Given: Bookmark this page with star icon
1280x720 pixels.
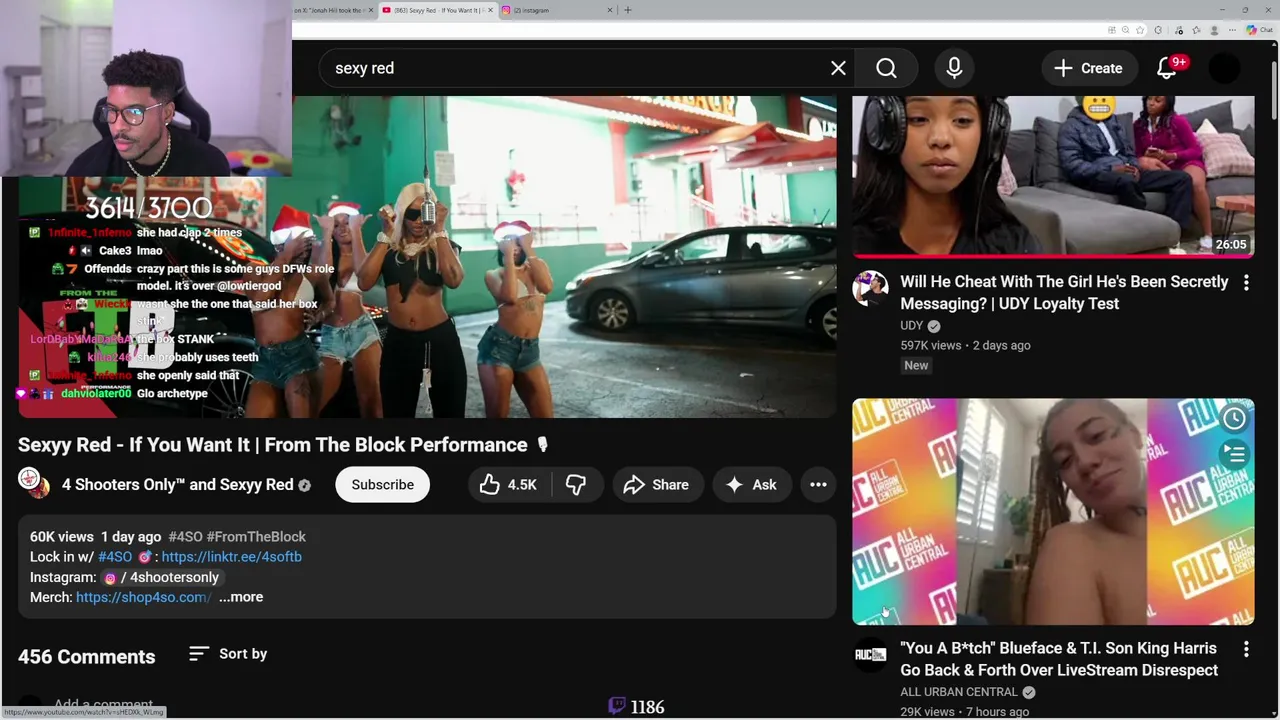Looking at the screenshot, I should (1140, 30).
